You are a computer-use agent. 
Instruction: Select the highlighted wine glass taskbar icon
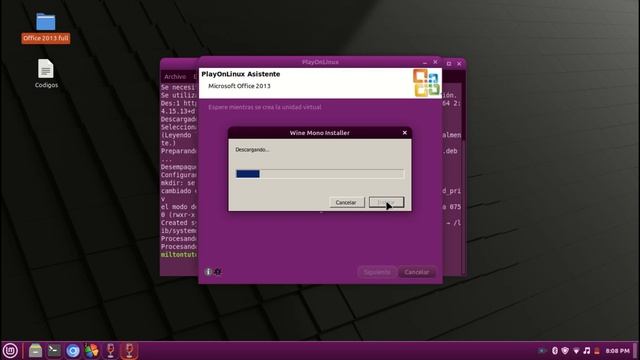click(129, 351)
